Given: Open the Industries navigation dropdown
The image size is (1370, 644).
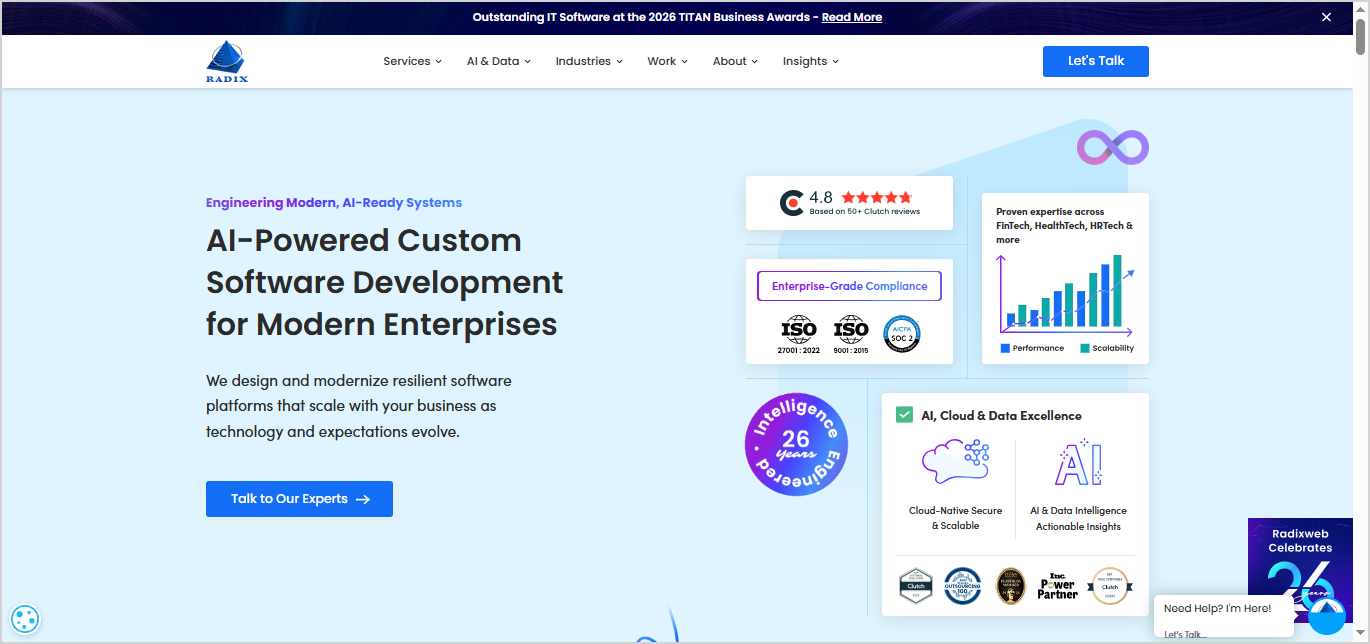Looking at the screenshot, I should (x=589, y=61).
